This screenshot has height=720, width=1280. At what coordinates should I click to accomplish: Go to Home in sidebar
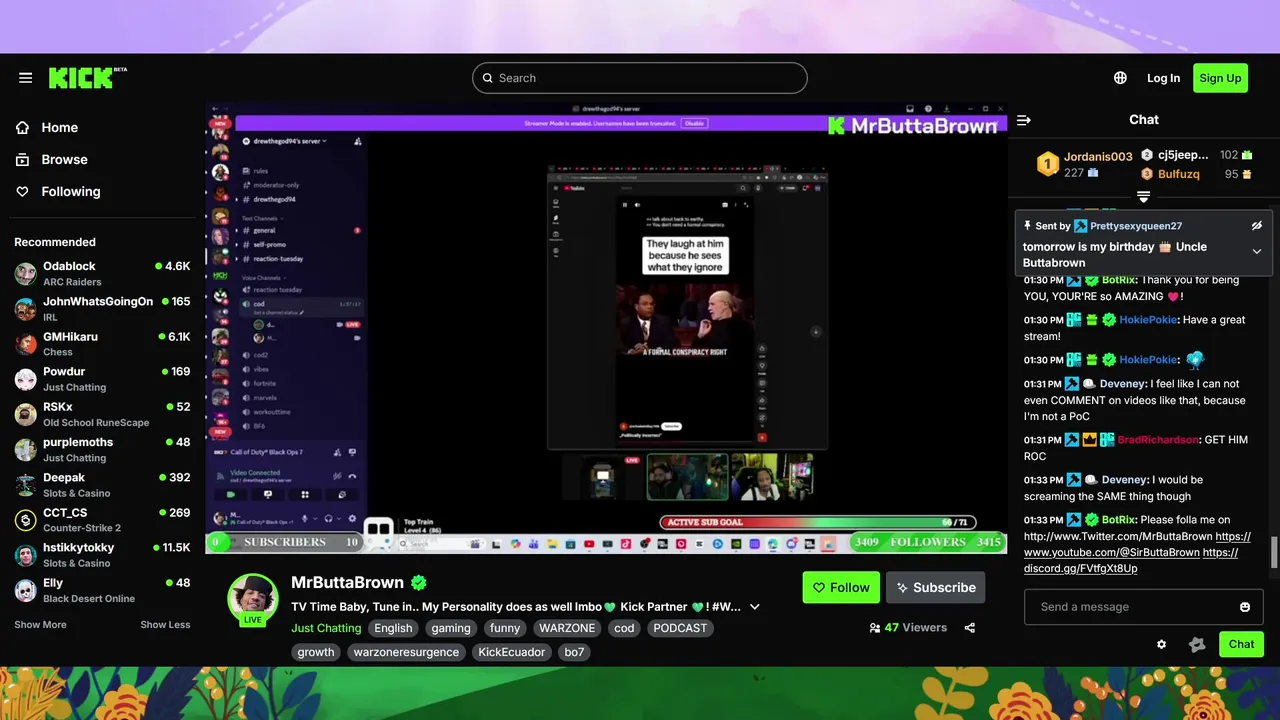pyautogui.click(x=46, y=127)
